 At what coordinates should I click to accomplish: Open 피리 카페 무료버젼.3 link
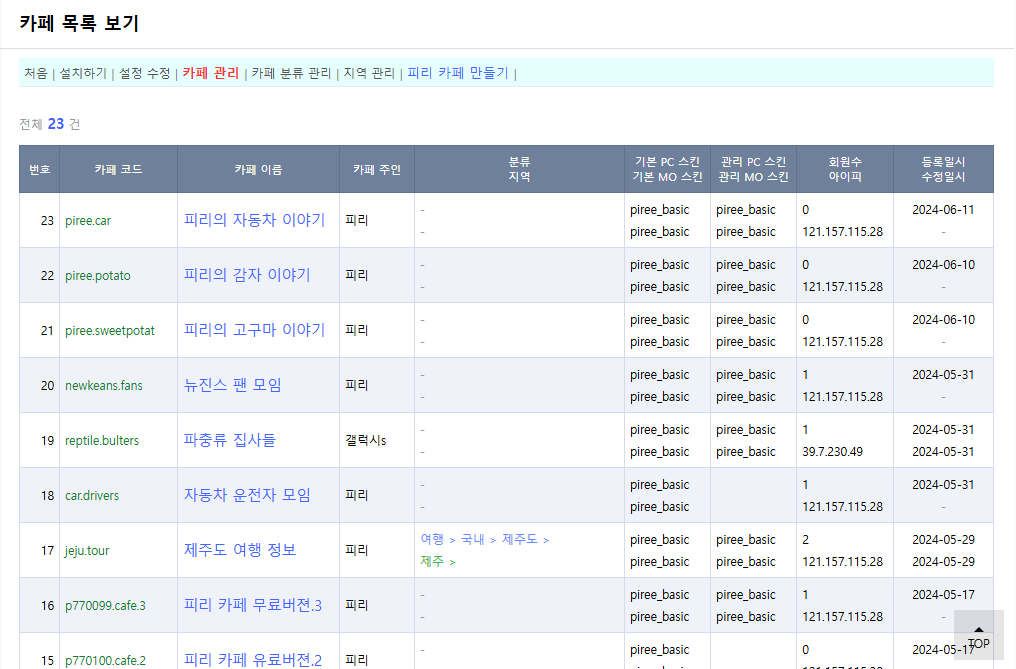(252, 605)
